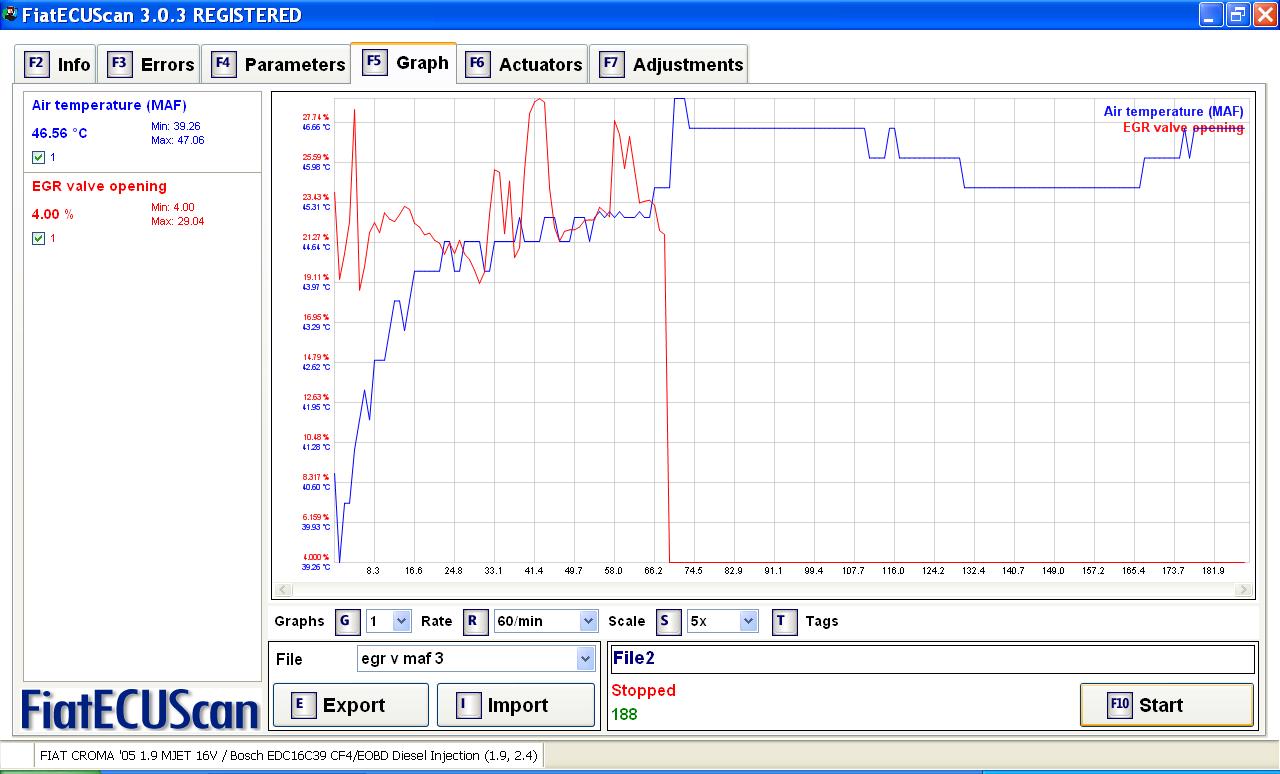The height and width of the screenshot is (774, 1280).
Task: Switch to the Errors tab
Action: [150, 64]
